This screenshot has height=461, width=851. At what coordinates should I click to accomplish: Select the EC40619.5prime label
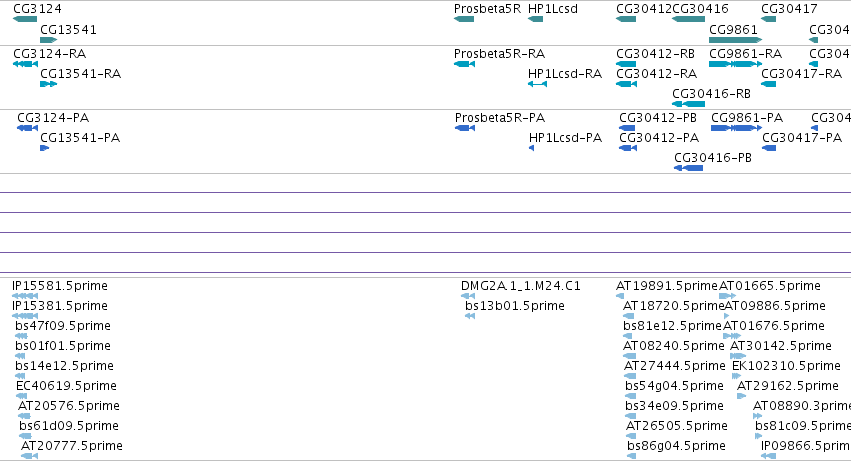(x=66, y=386)
